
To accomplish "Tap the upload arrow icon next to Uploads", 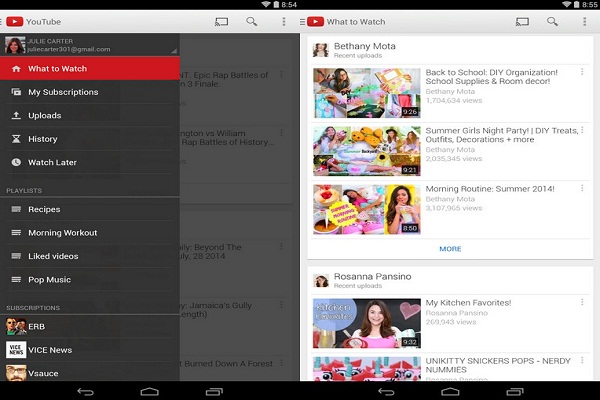I will 16,115.
